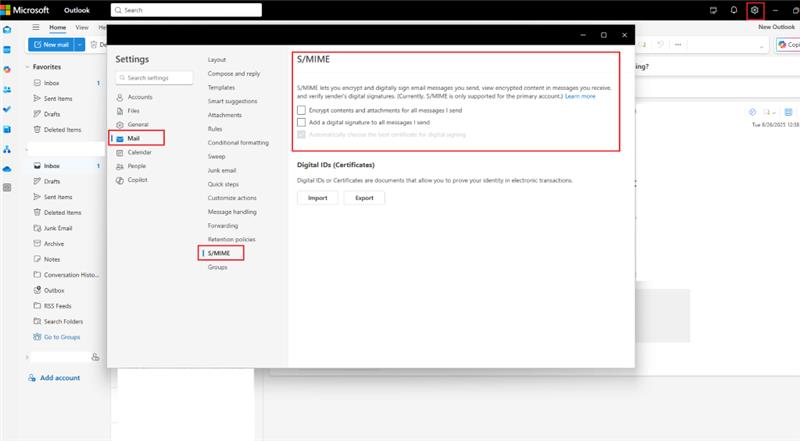The width and height of the screenshot is (800, 441).
Task: Click the New mail button
Action: pos(52,45)
